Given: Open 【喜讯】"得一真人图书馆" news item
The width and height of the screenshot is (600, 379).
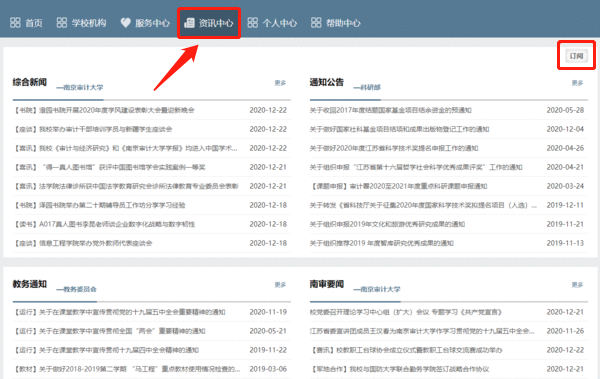Looking at the screenshot, I should 109,167.
